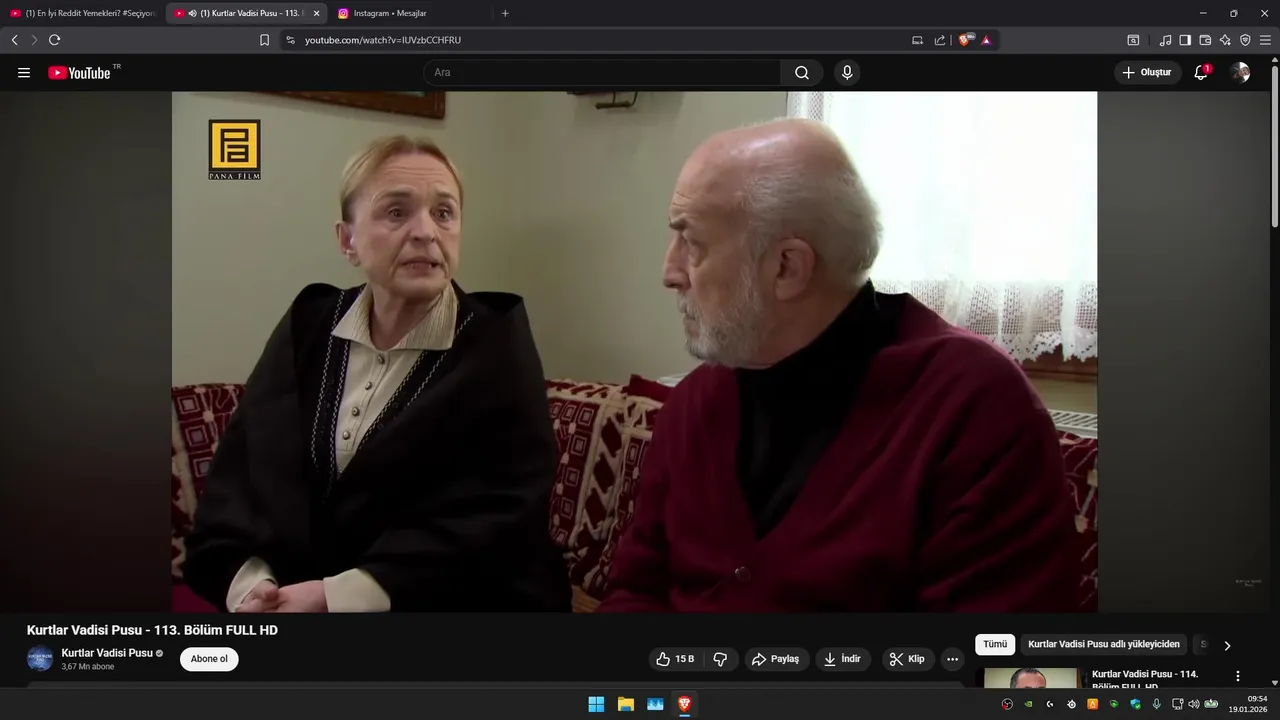Screen dimensions: 1280x720
Task: Open the browser main menu
Action: [x=1265, y=40]
